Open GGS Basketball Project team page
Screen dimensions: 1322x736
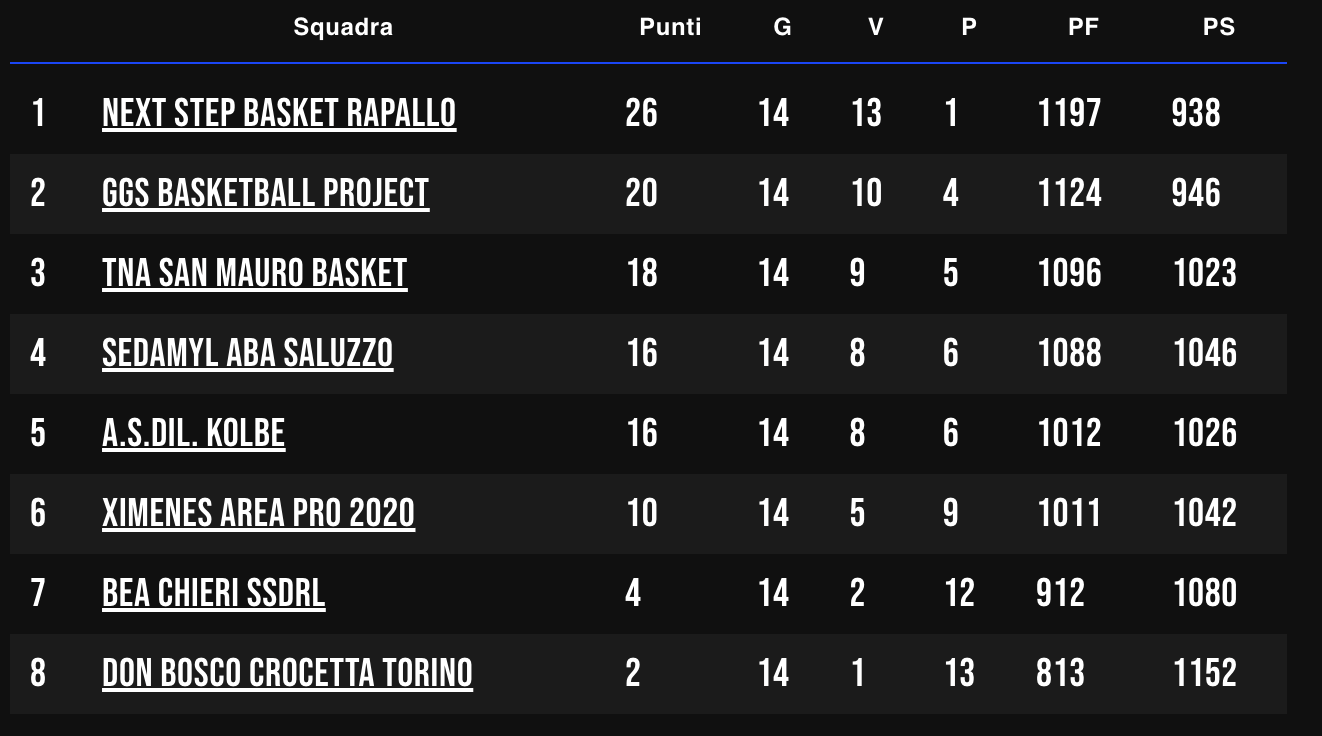click(x=265, y=193)
